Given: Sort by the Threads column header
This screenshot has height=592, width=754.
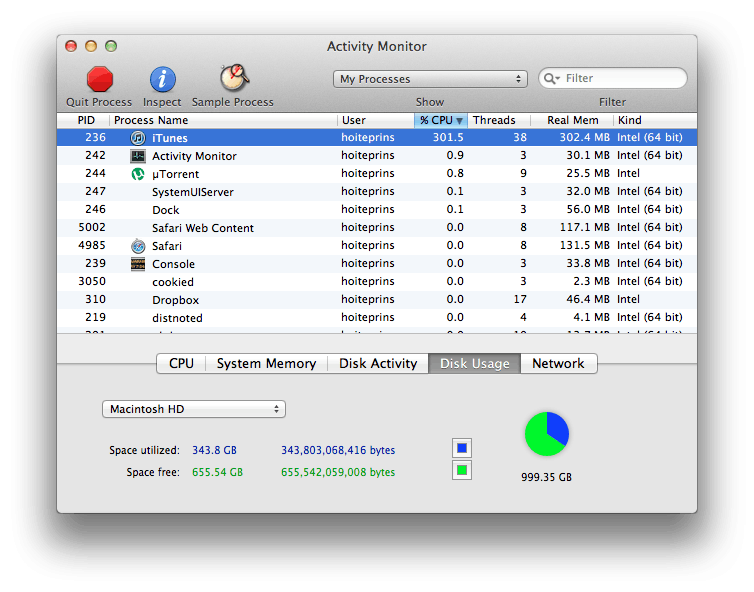Looking at the screenshot, I should point(499,120).
